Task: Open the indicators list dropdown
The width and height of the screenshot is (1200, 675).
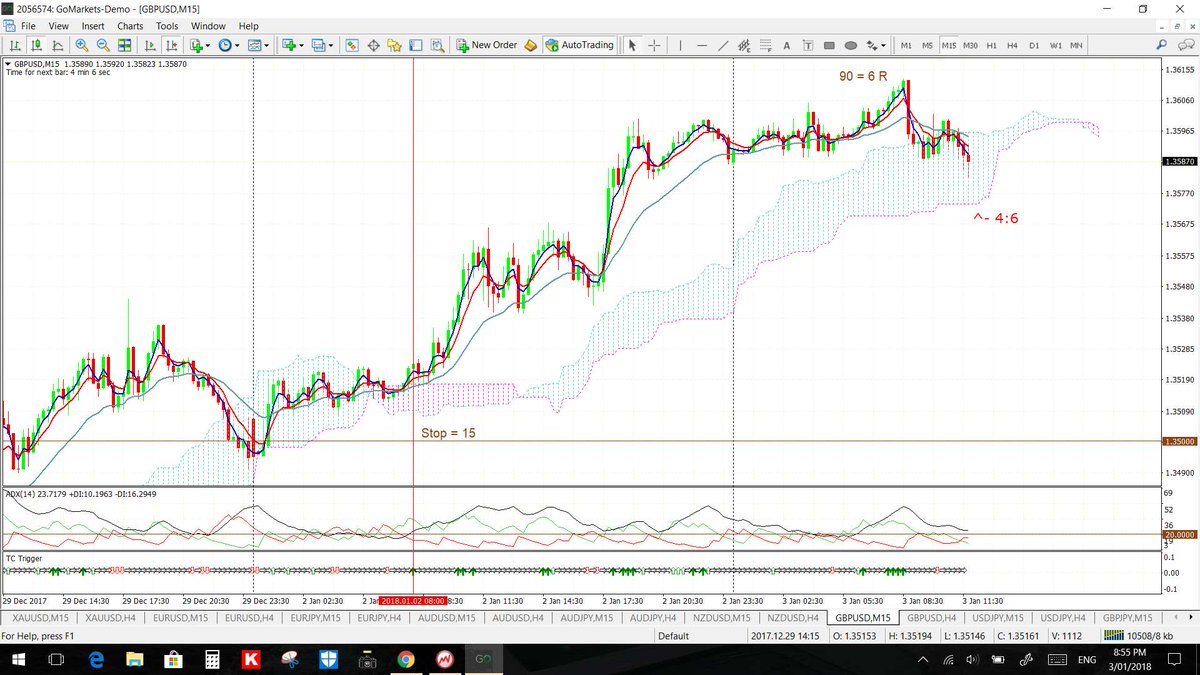Action: tap(199, 45)
